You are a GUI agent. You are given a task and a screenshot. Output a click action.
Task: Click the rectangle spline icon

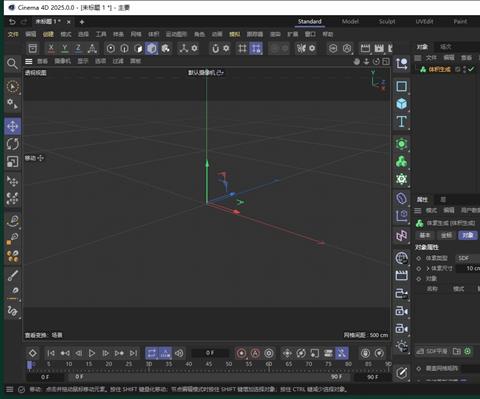point(401,86)
